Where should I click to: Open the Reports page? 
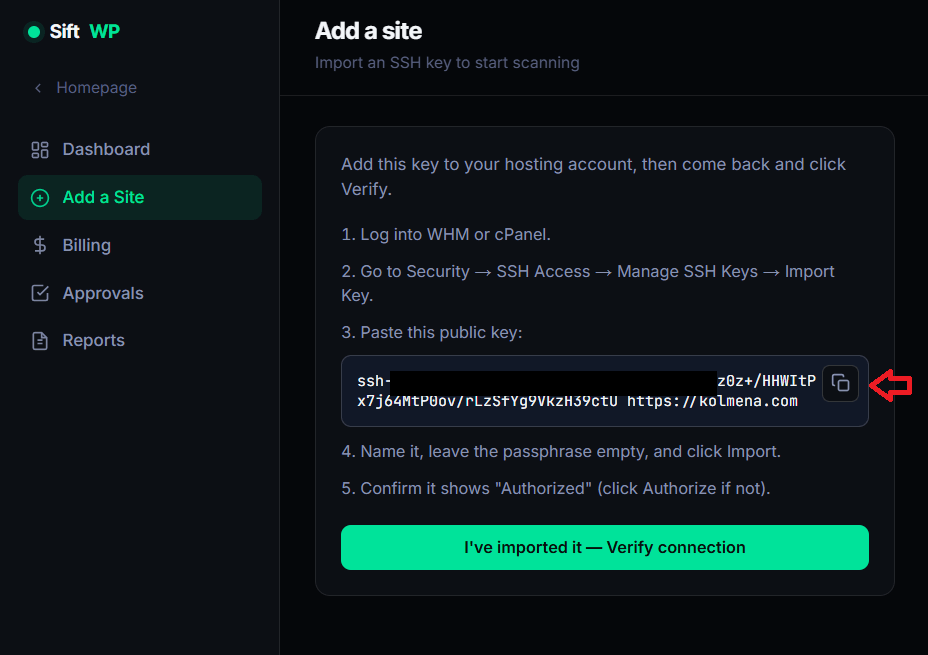140,341
